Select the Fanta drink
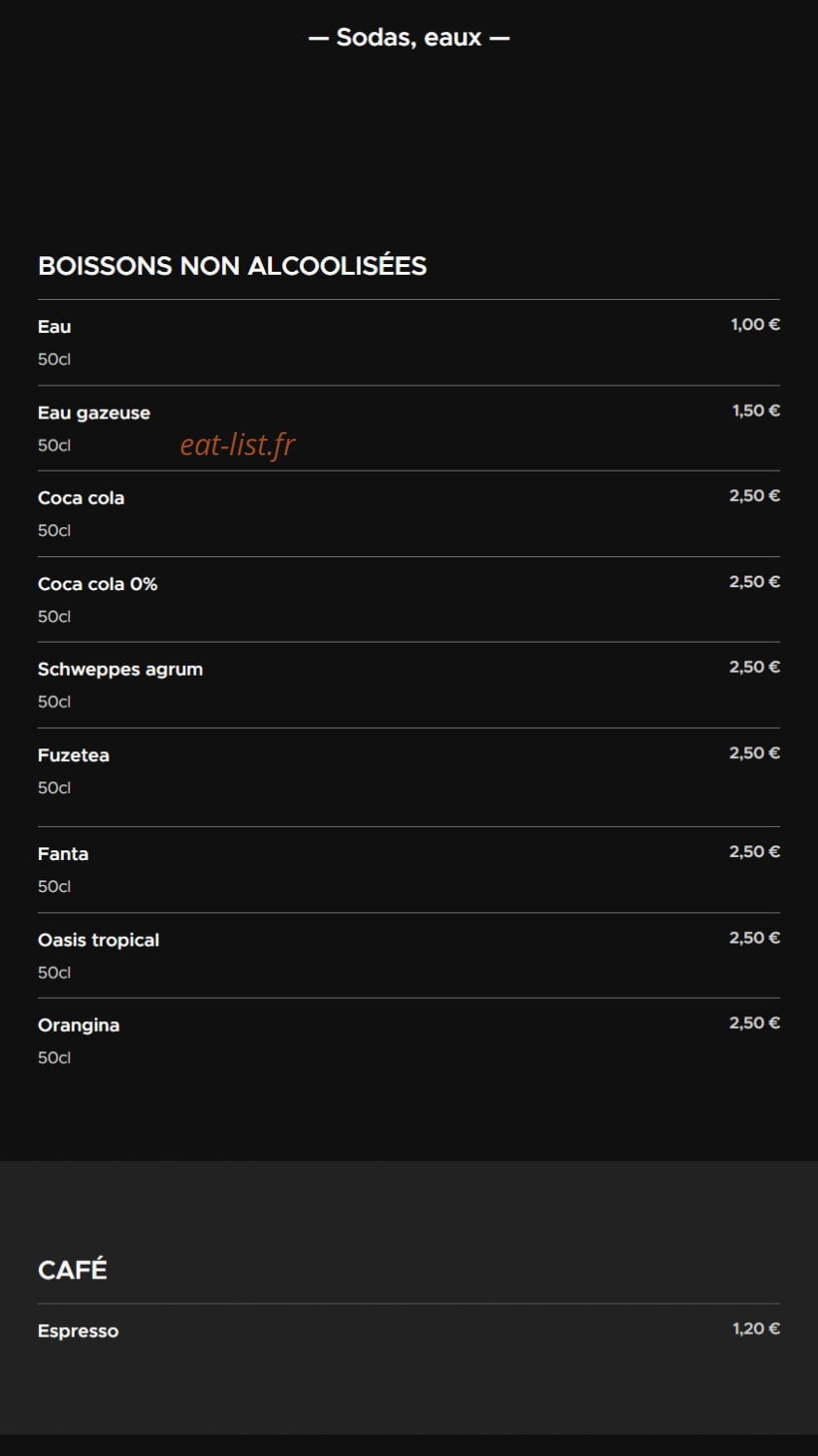Screen dimensions: 818x1456 click(409, 870)
